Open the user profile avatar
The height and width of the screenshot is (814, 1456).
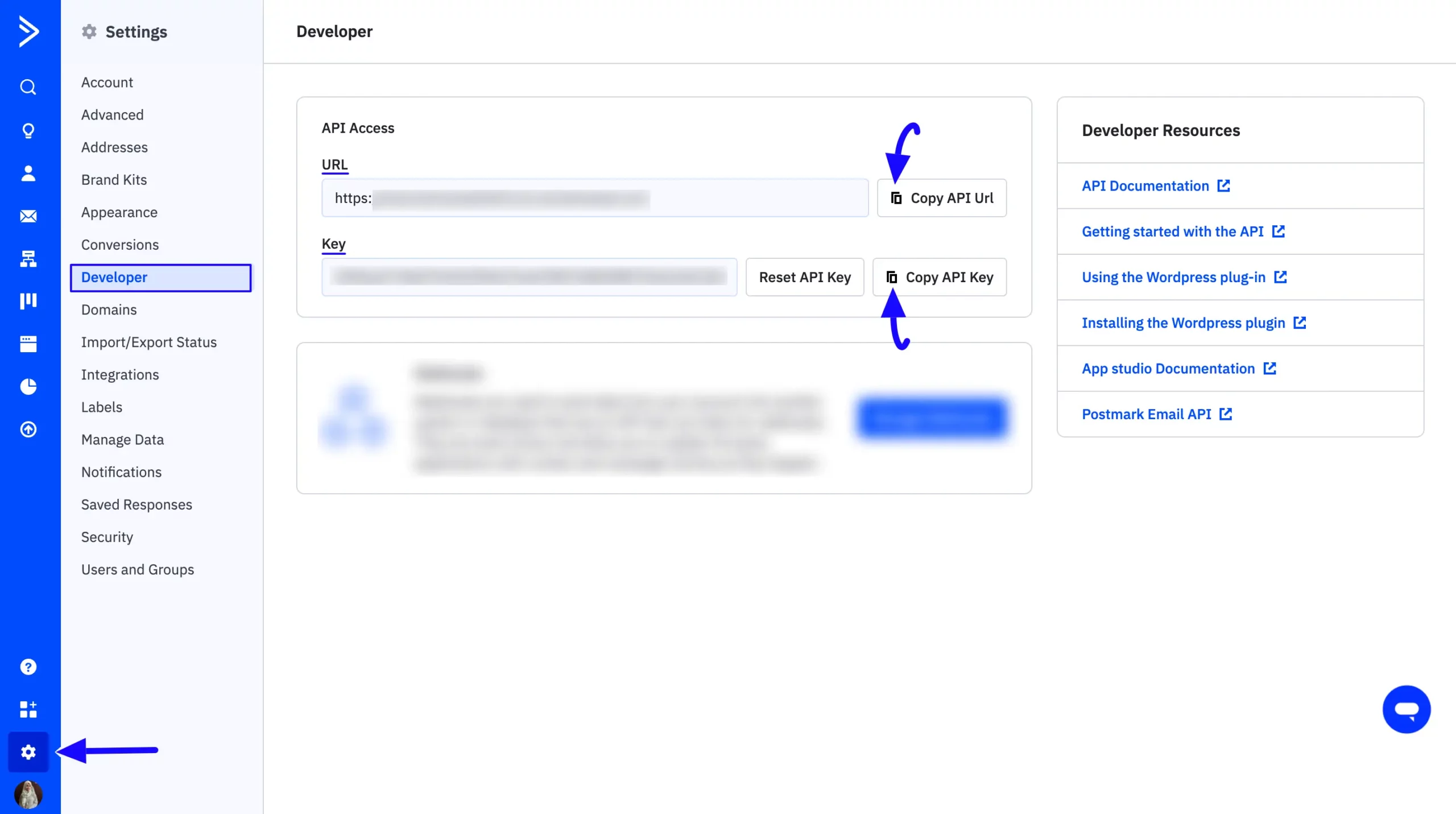tap(28, 794)
